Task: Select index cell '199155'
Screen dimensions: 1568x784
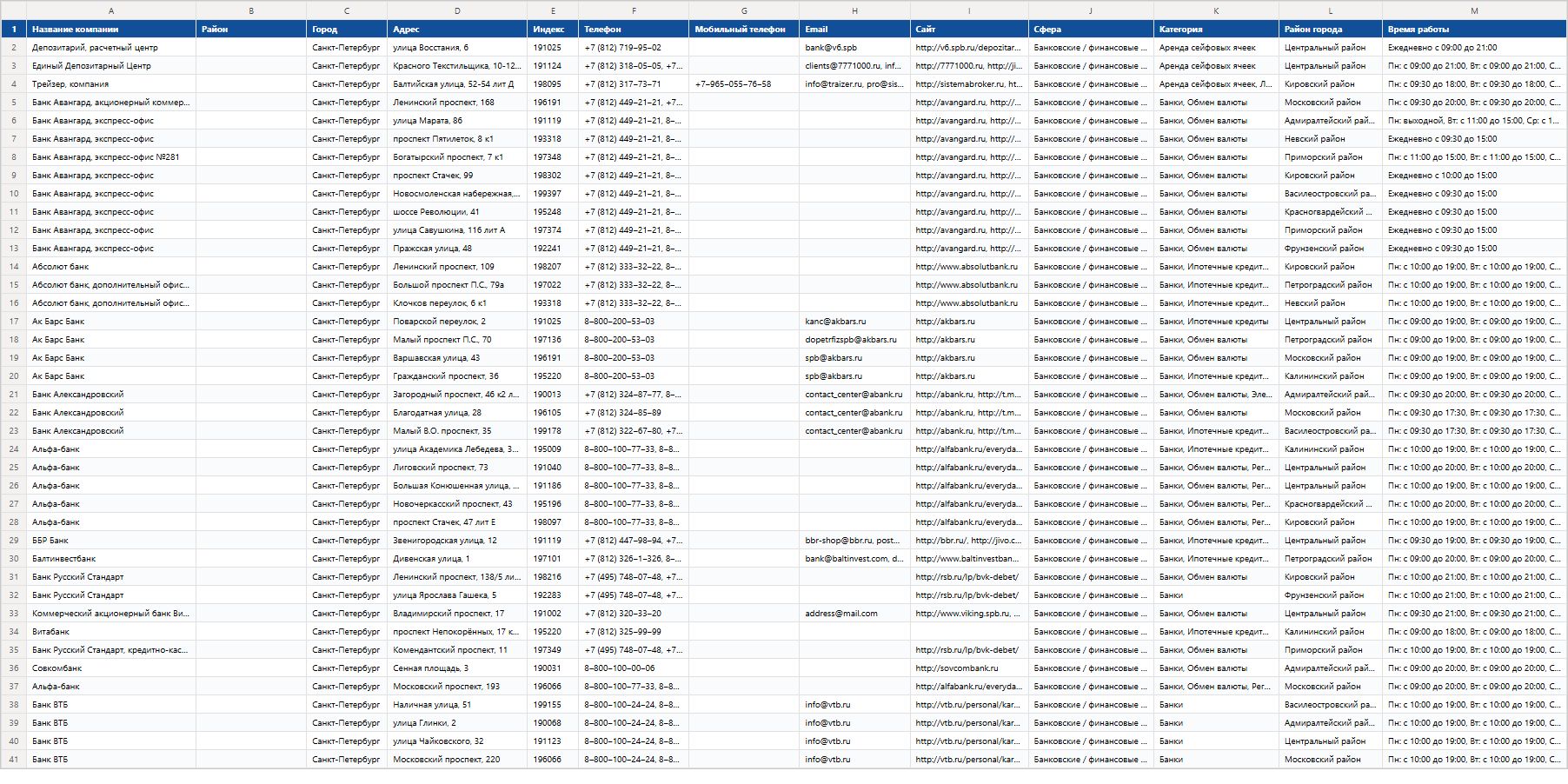Action: pyautogui.click(x=553, y=704)
